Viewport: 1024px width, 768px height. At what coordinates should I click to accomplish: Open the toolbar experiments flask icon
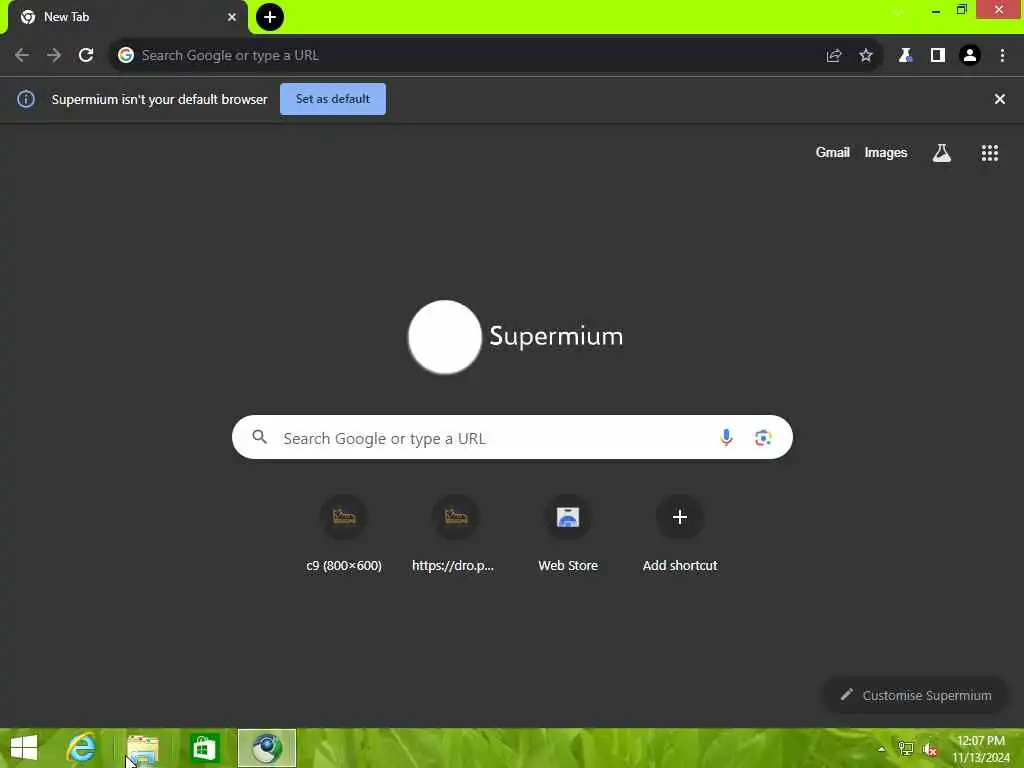(x=905, y=56)
